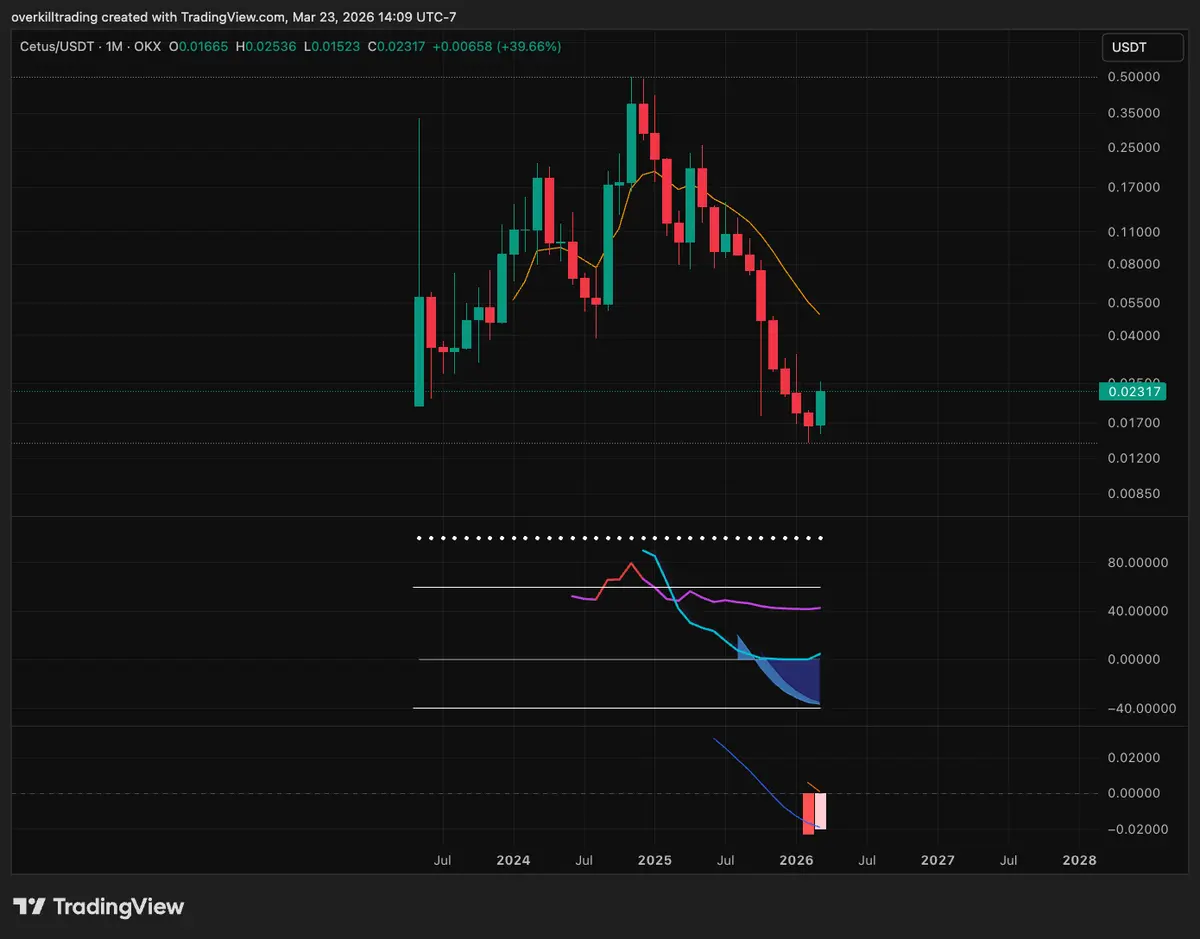
Task: Click the TradingView logo at the bottom
Action: pos(99,907)
